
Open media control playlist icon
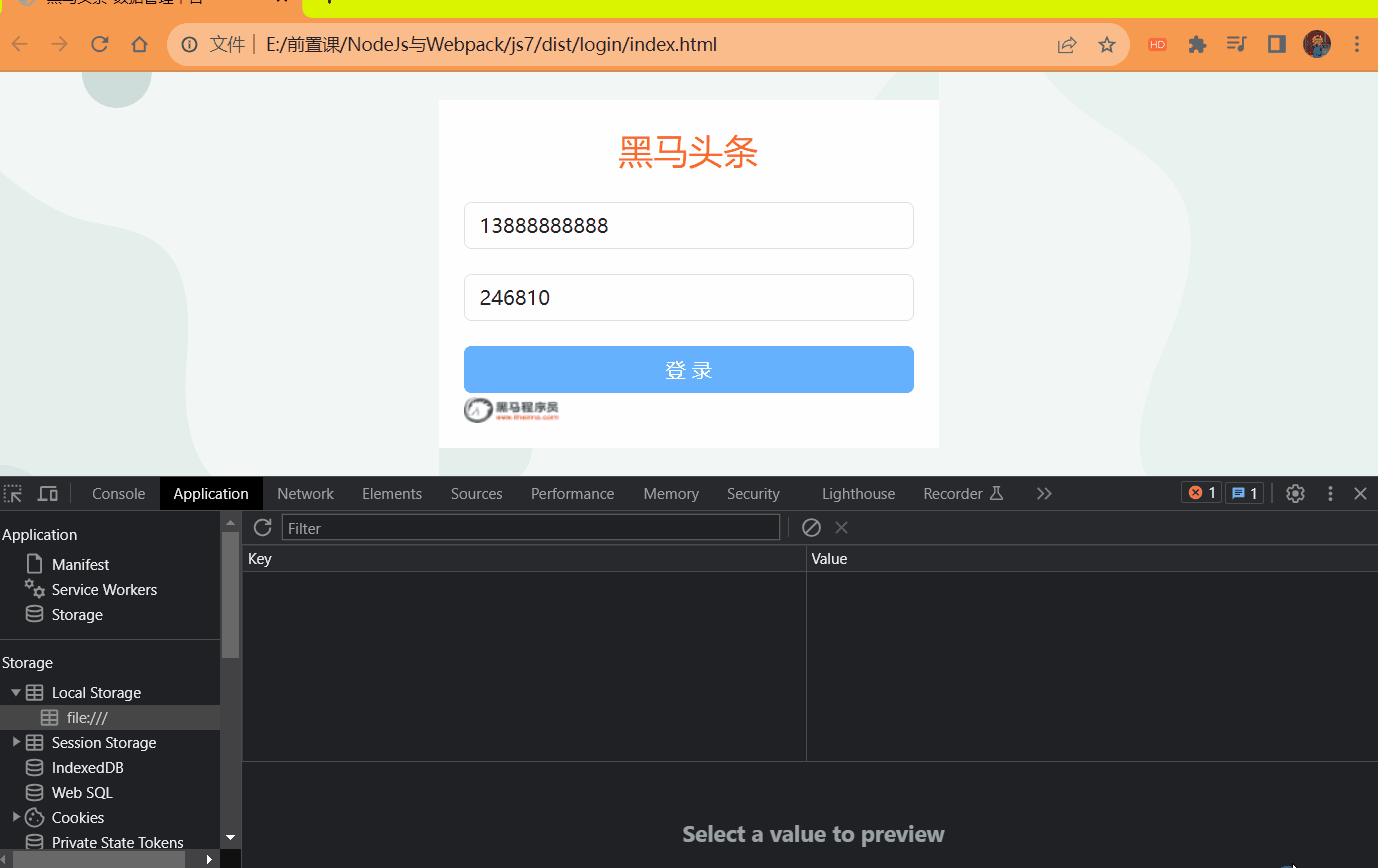pos(1237,45)
